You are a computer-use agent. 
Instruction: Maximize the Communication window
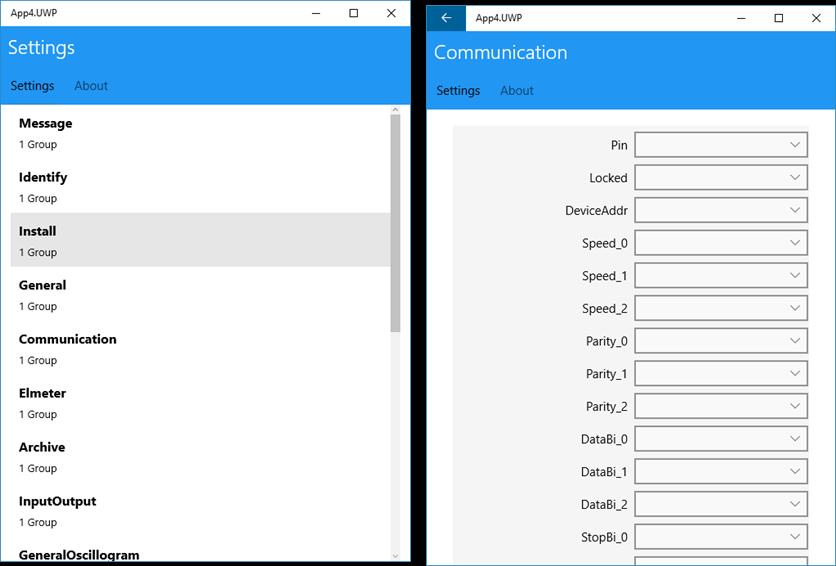(x=778, y=18)
